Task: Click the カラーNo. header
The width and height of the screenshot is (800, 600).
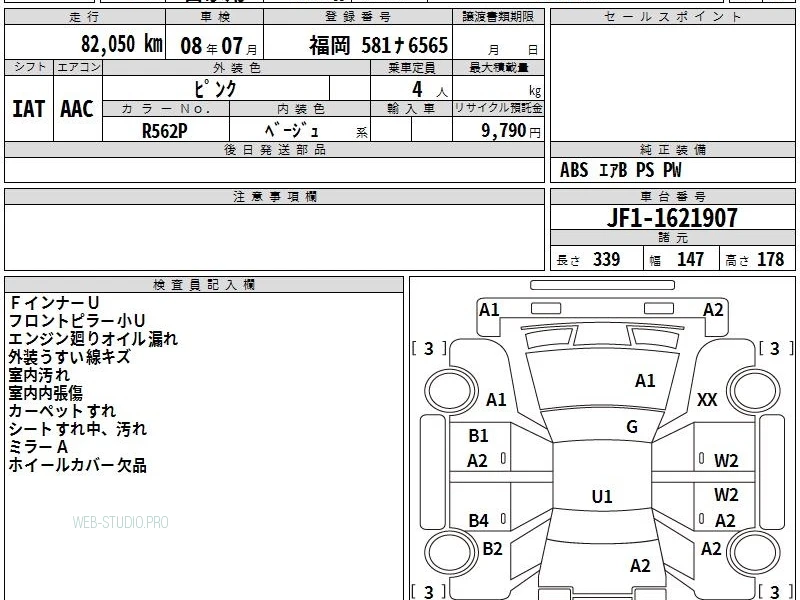Action: pyautogui.click(x=166, y=109)
